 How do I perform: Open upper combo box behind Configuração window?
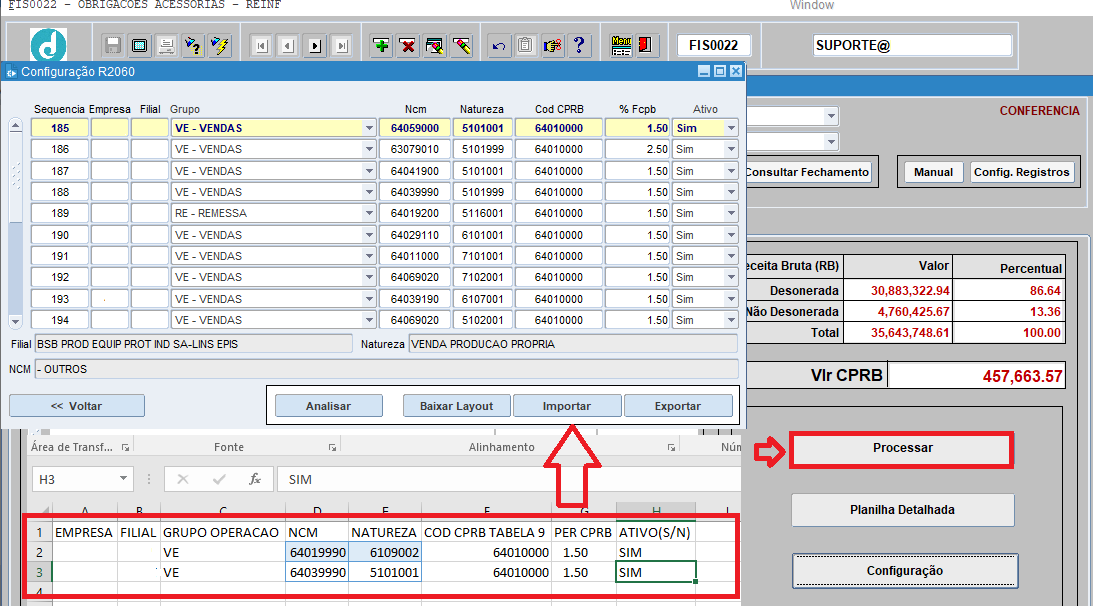coord(830,116)
